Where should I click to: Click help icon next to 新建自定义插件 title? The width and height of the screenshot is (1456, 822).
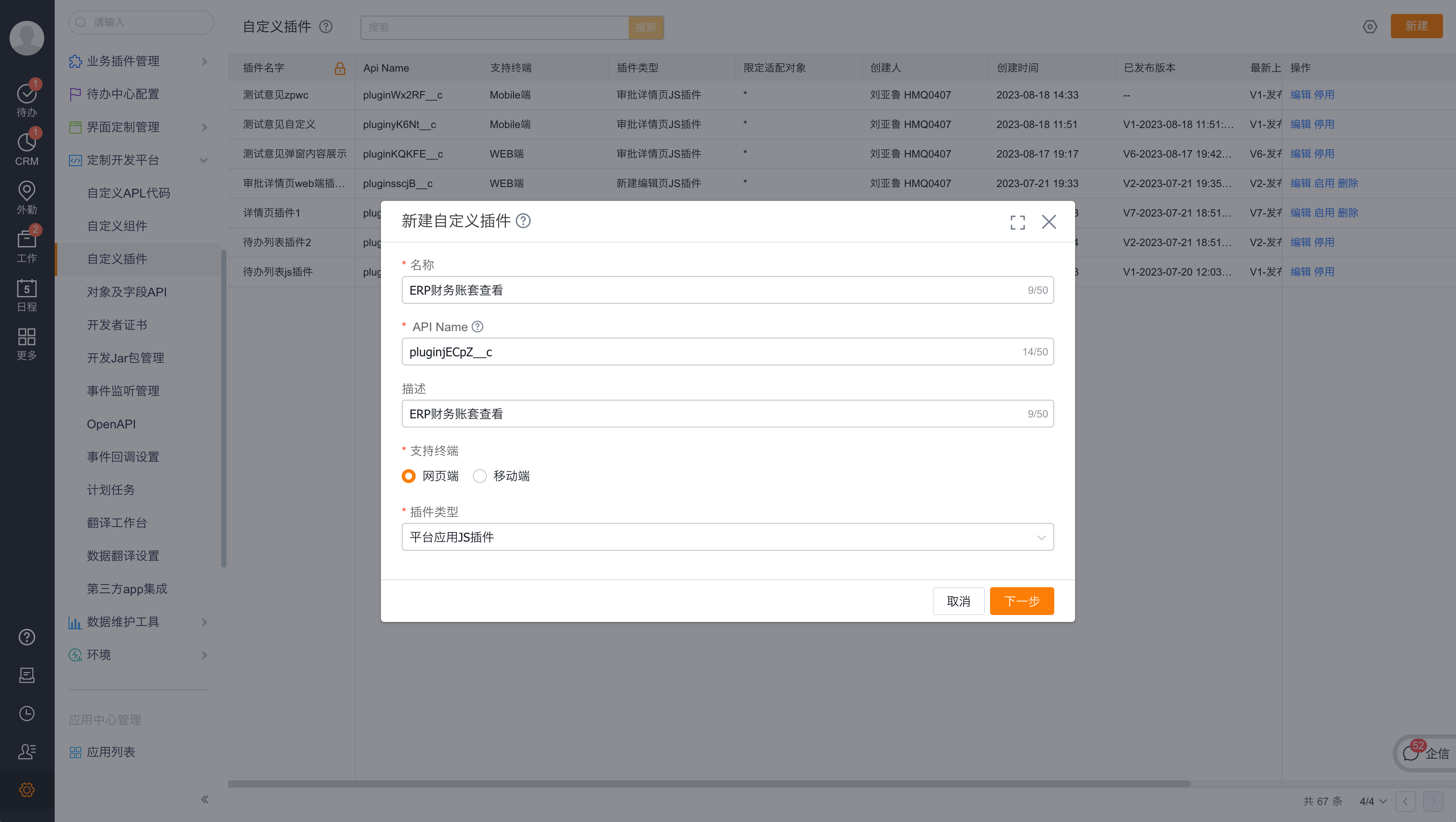(523, 221)
